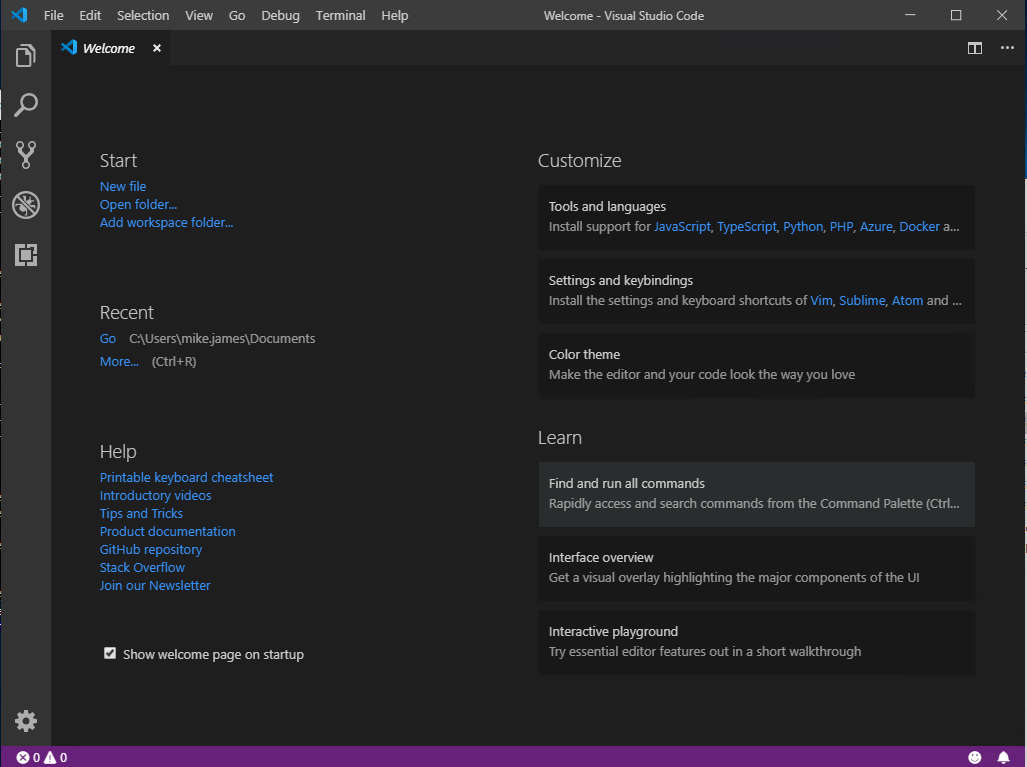Open the Selection menu

point(143,15)
